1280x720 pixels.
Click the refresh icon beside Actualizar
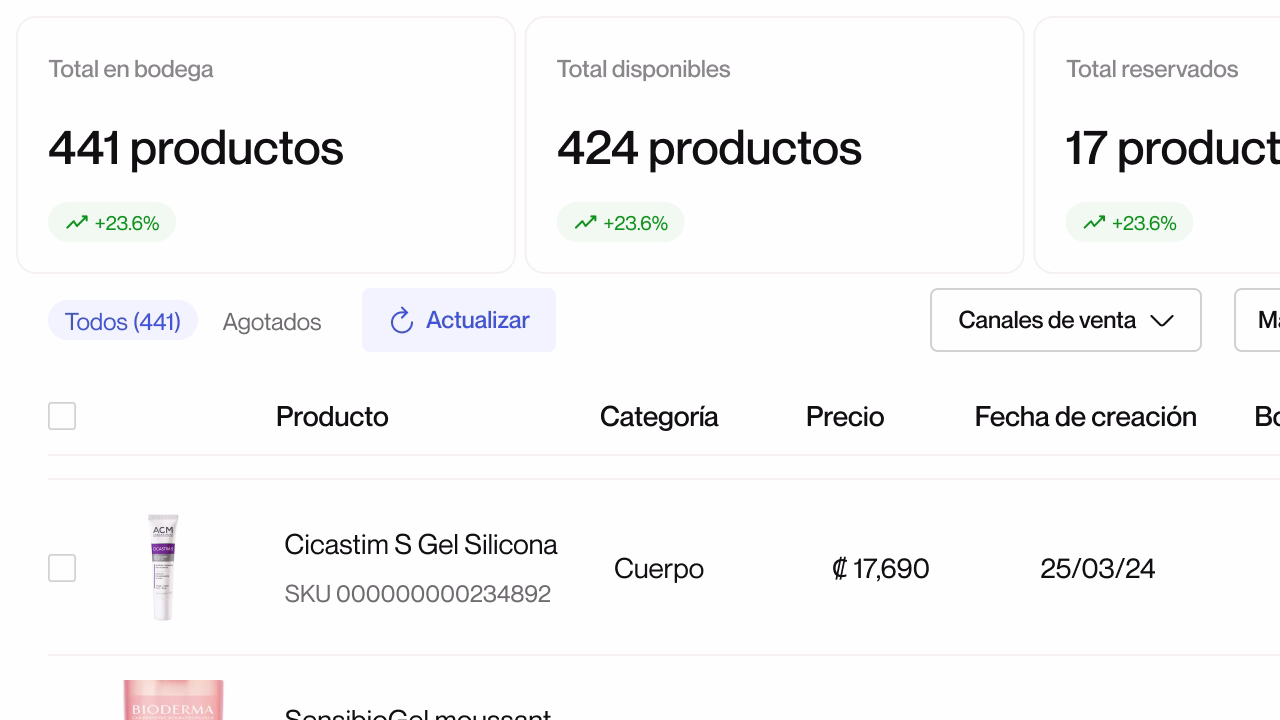tap(402, 321)
